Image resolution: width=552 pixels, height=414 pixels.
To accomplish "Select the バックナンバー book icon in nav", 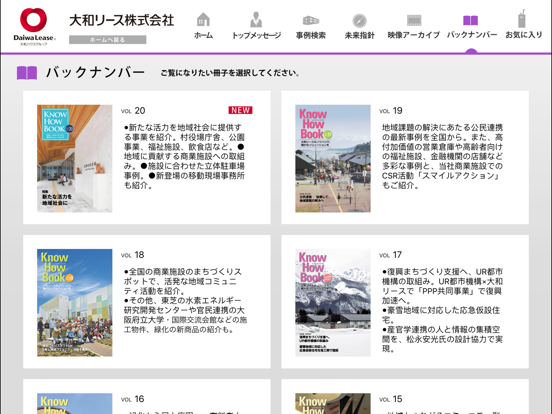I will 470,20.
